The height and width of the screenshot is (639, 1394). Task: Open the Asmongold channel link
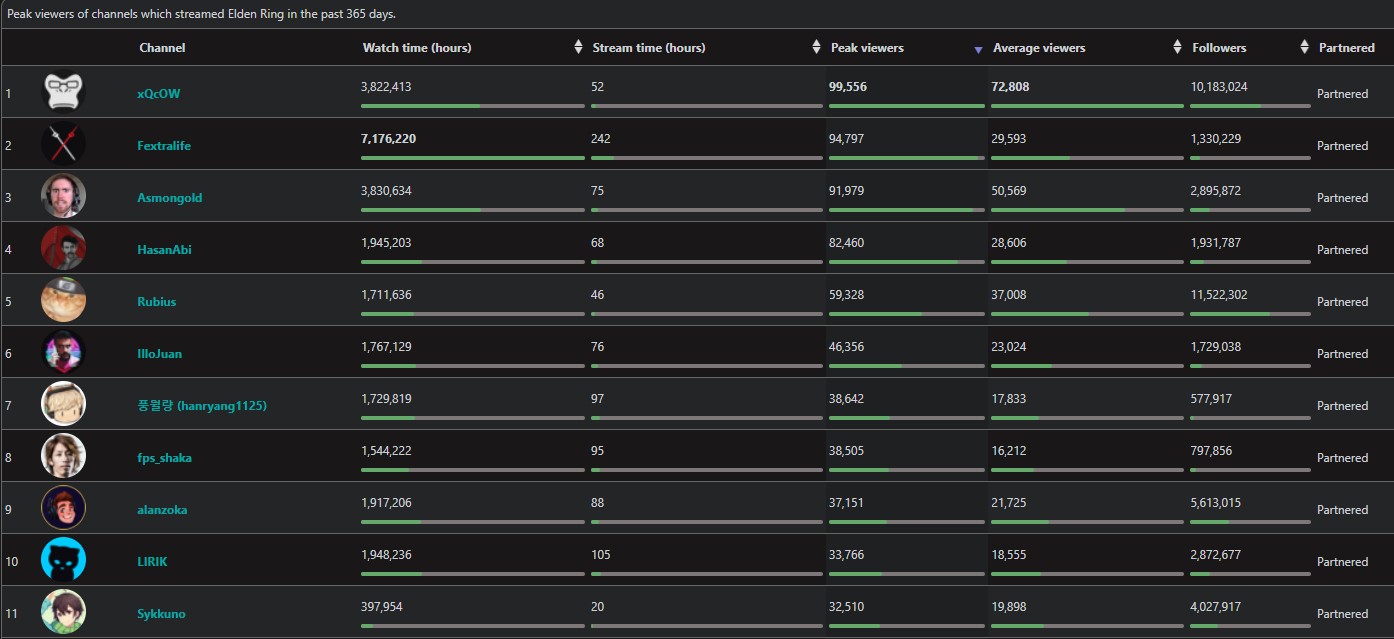[x=170, y=198]
